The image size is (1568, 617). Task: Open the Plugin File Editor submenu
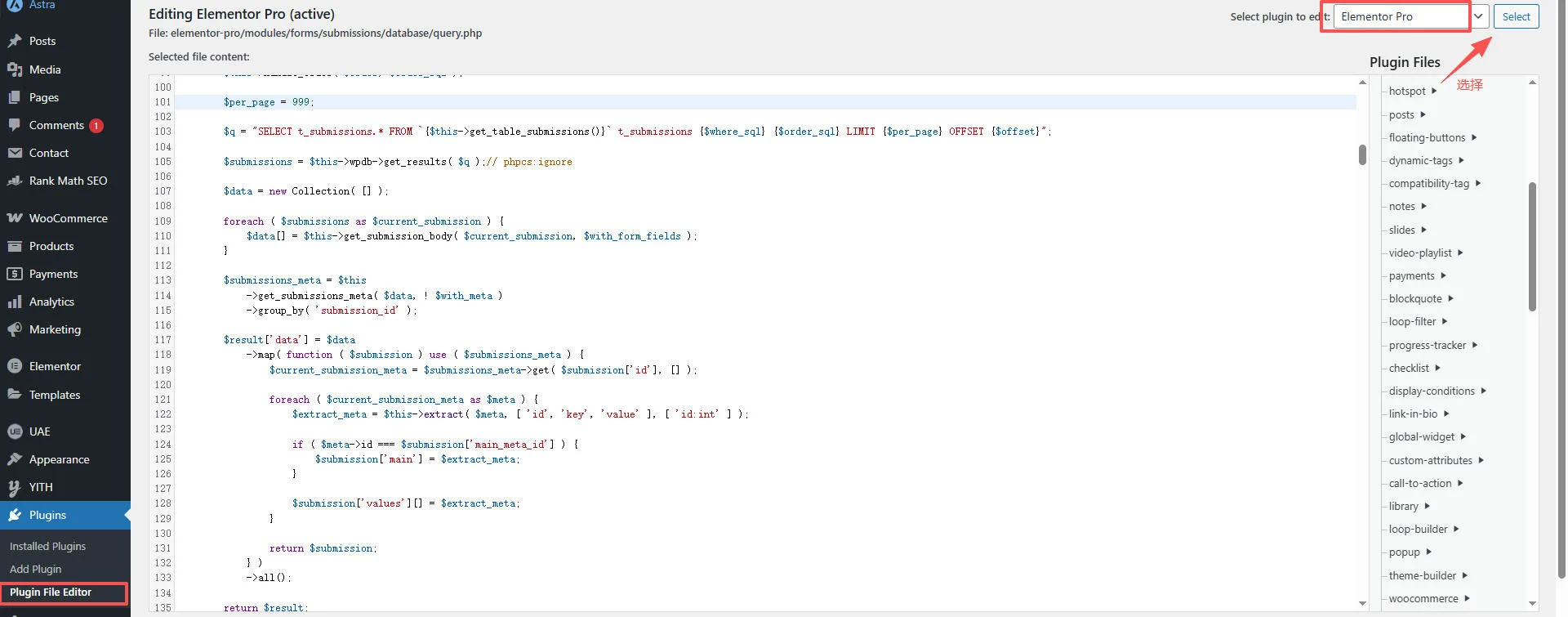pos(51,592)
